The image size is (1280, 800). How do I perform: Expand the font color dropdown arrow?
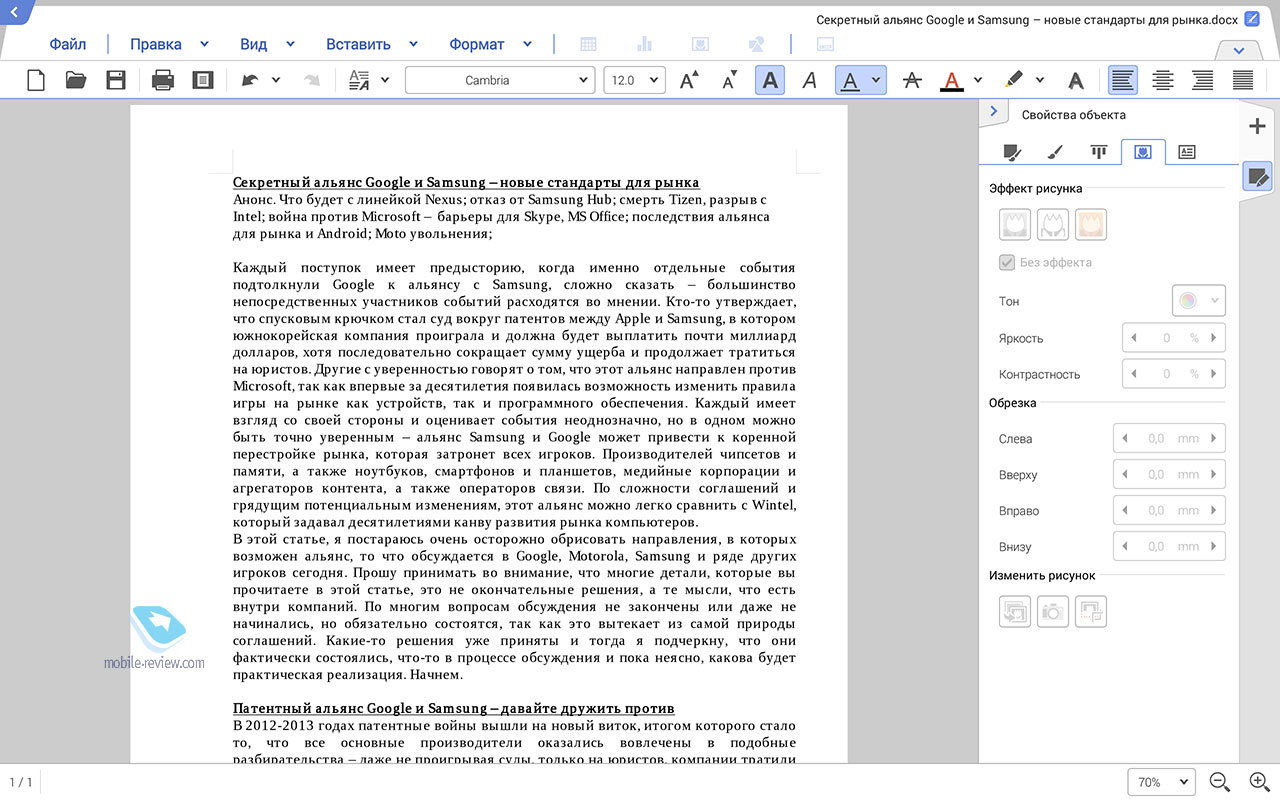978,80
